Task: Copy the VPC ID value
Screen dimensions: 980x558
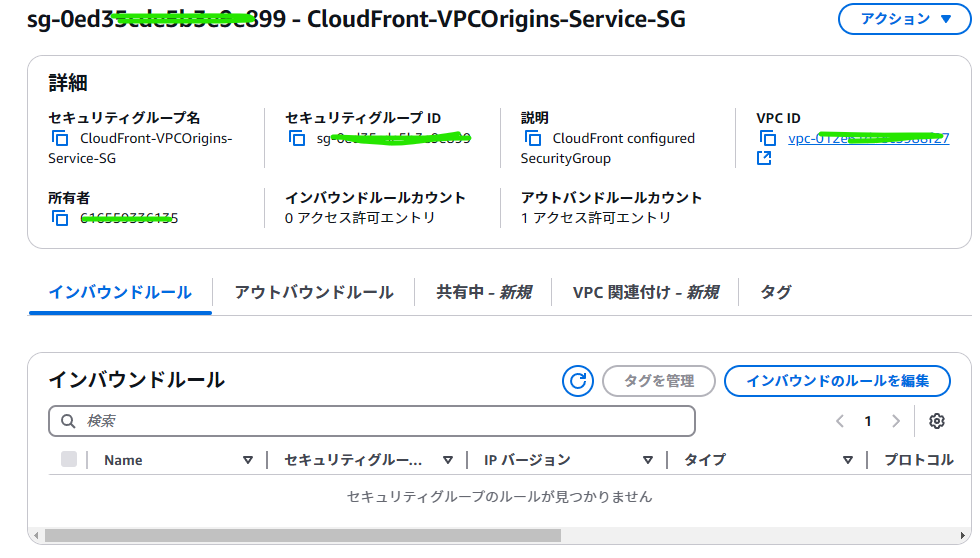Action: pyautogui.click(x=768, y=138)
